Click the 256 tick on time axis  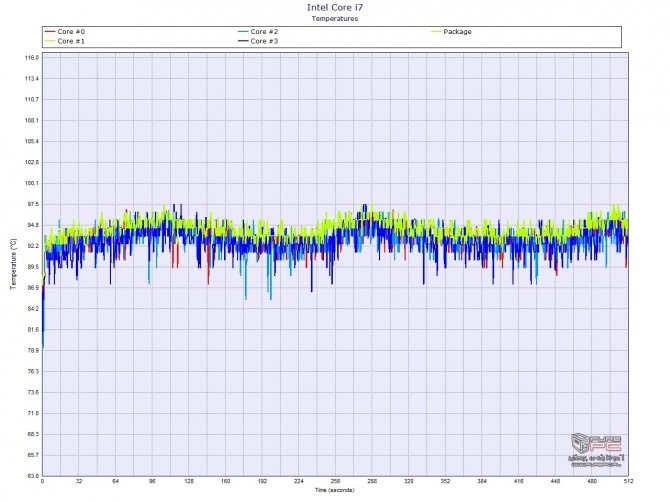pos(335,481)
